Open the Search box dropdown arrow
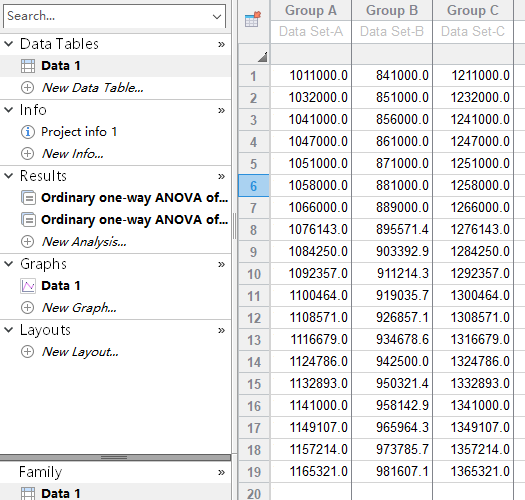 click(x=217, y=16)
